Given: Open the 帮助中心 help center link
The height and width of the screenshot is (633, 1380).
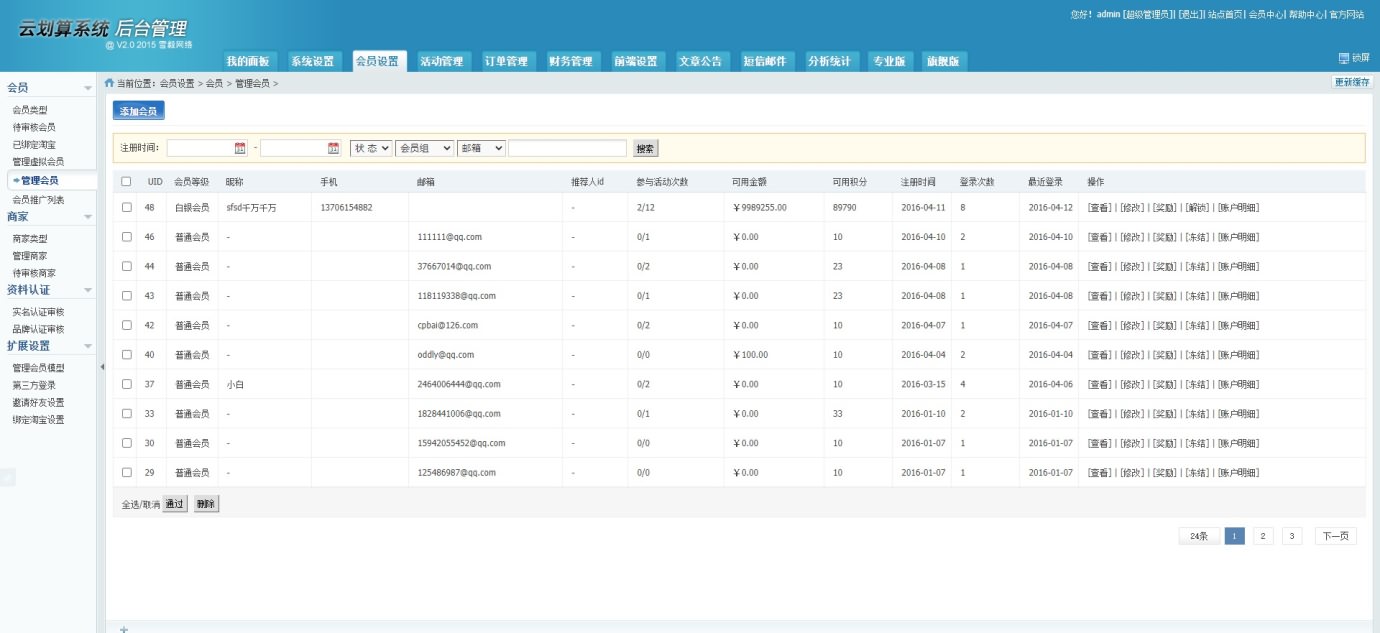Looking at the screenshot, I should coord(1306,15).
